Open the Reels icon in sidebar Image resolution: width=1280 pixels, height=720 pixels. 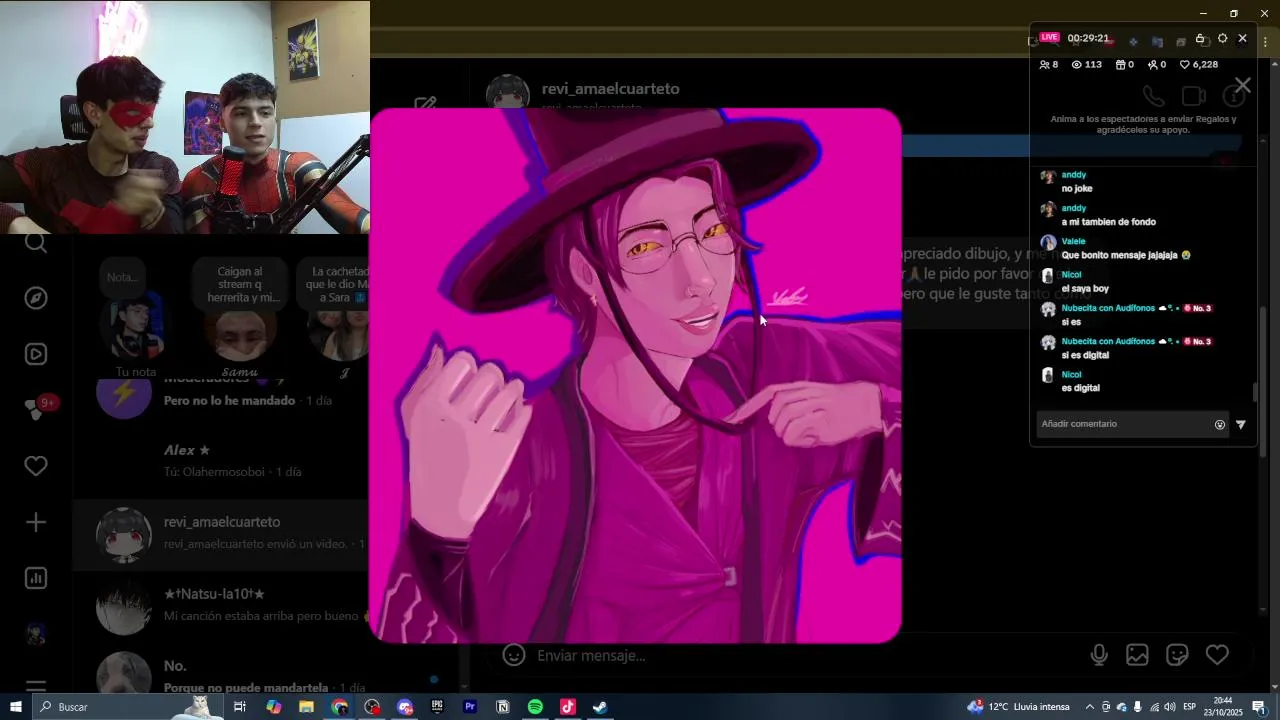36,354
